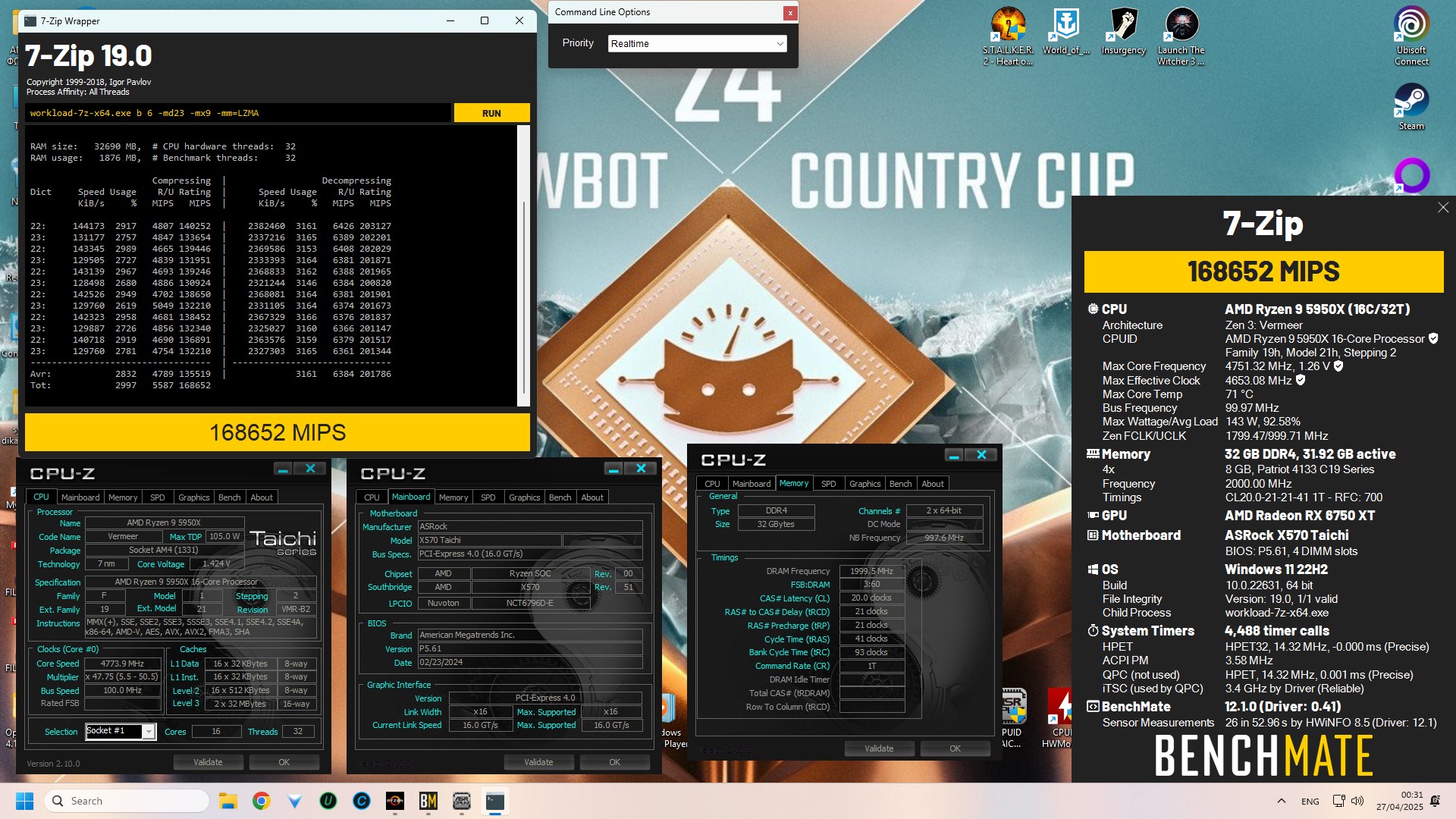Screen dimensions: 1456x819
Task: Select 'AMD Ryzen 9 5950X (16C/32T)' in BenchMate
Action: (1317, 309)
